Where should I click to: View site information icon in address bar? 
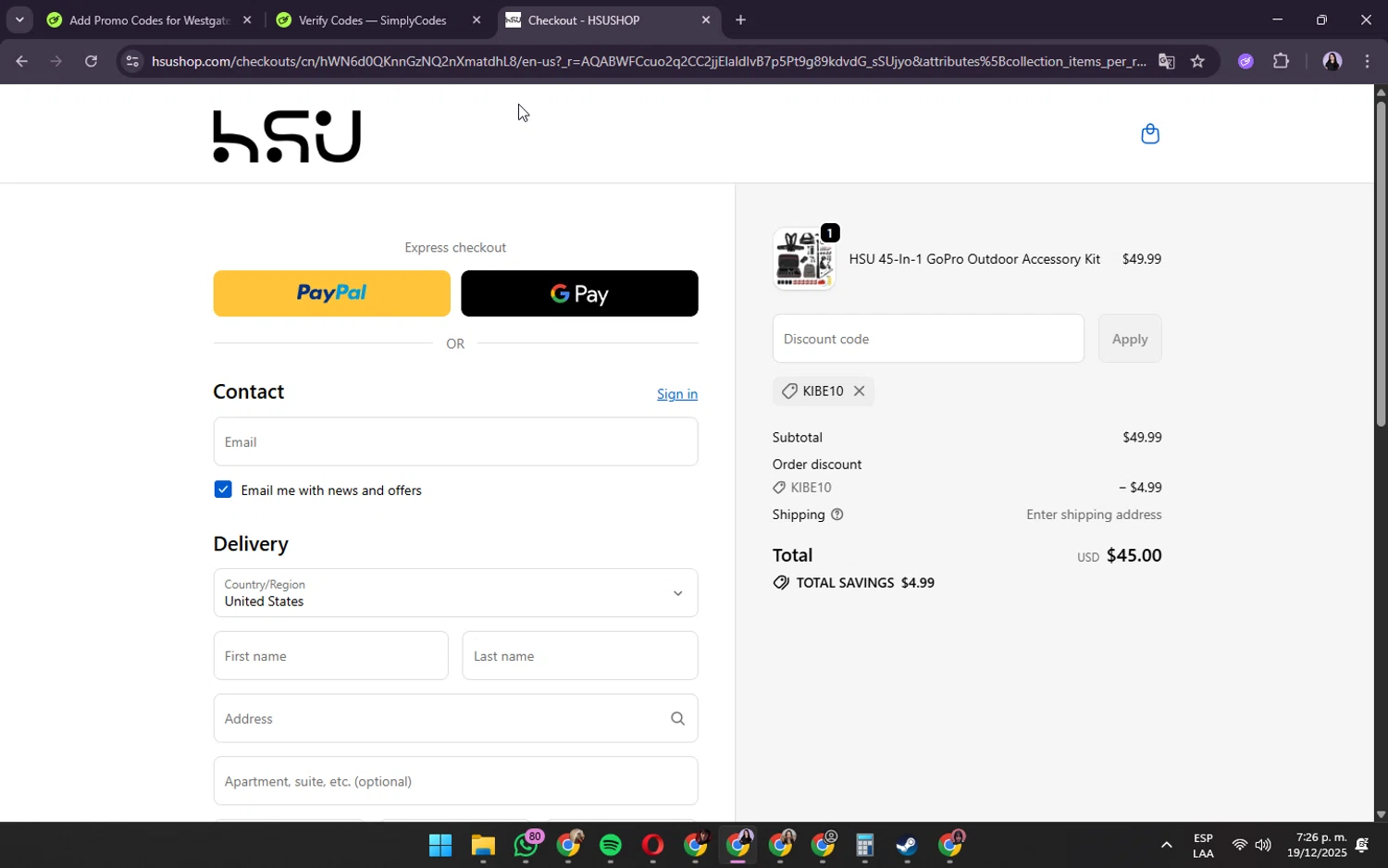pyautogui.click(x=132, y=61)
